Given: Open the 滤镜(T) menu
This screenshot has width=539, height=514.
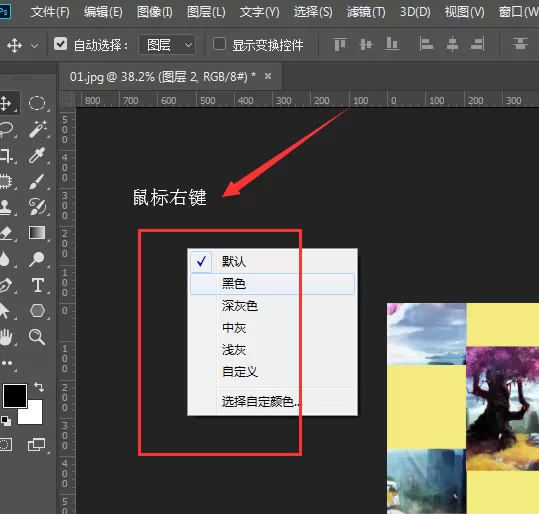Looking at the screenshot, I should [366, 12].
